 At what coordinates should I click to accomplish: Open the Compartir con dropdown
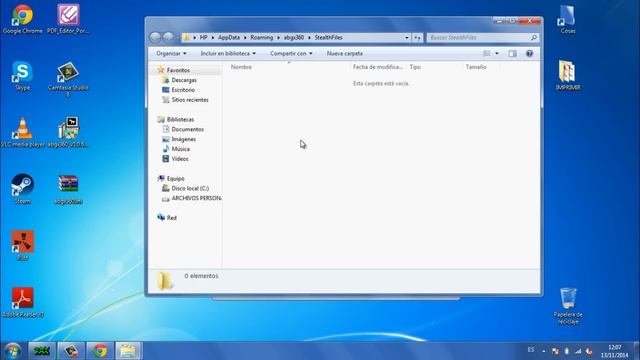pos(291,53)
